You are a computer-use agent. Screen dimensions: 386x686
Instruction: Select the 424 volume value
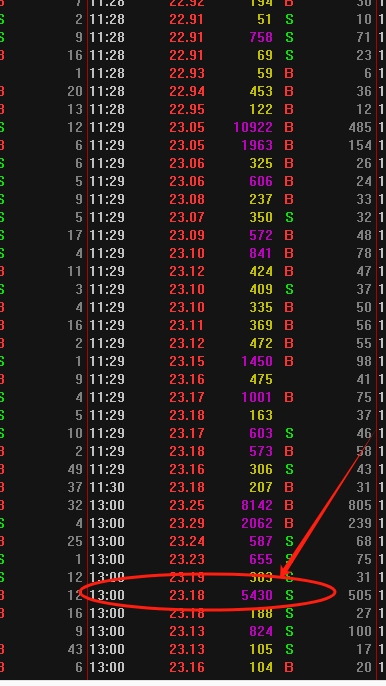[x=261, y=271]
